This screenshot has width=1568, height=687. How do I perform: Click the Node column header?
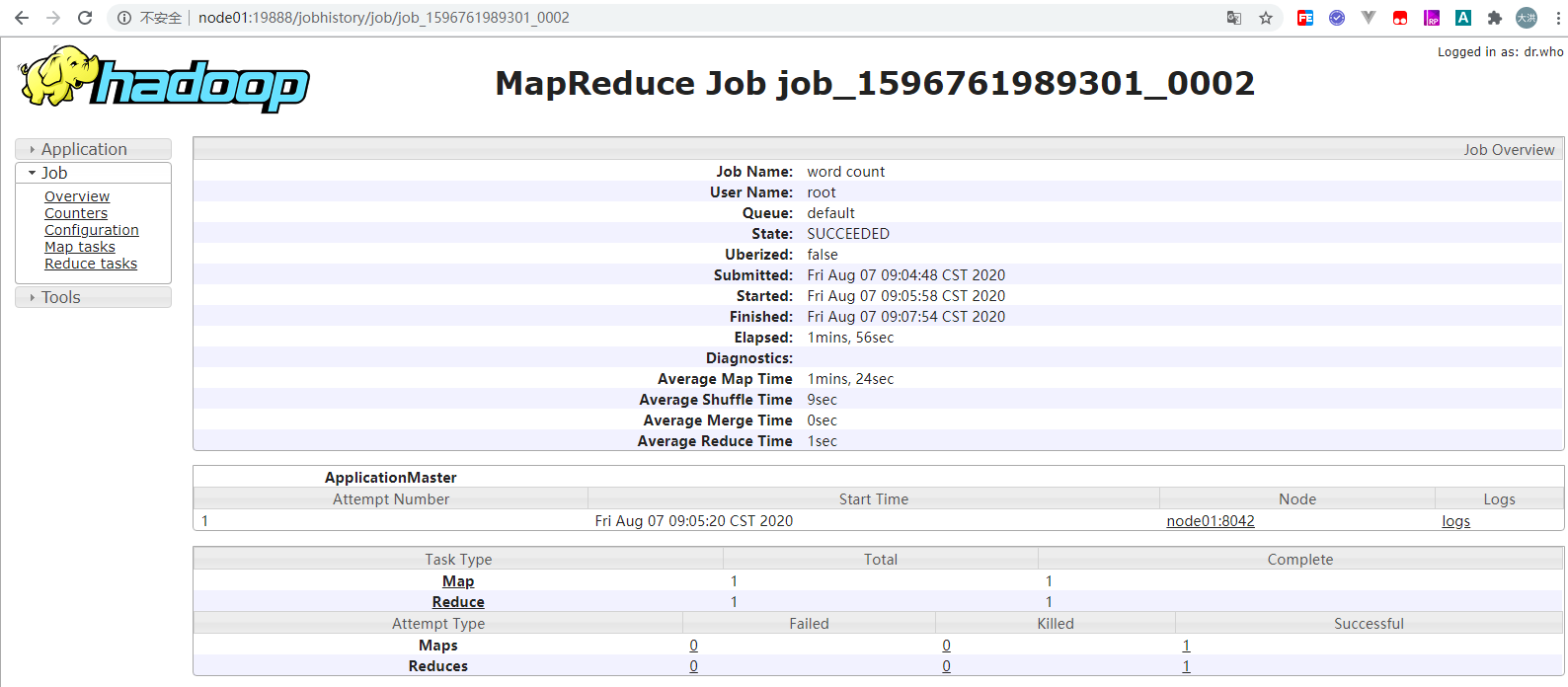coord(1297,499)
